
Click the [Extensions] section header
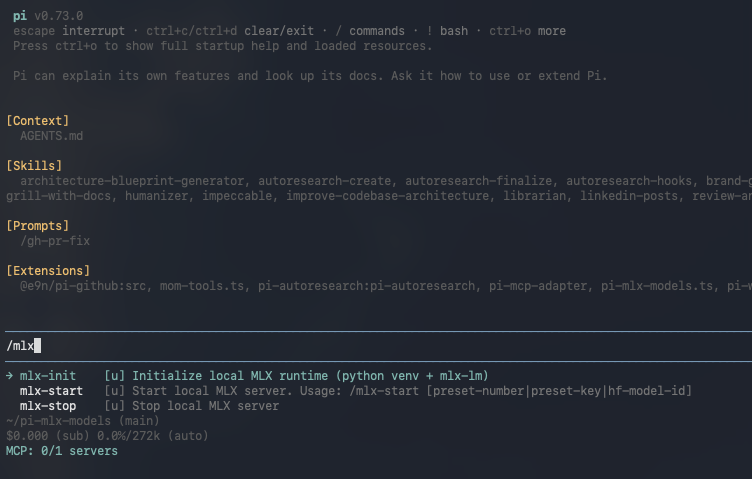(48, 270)
